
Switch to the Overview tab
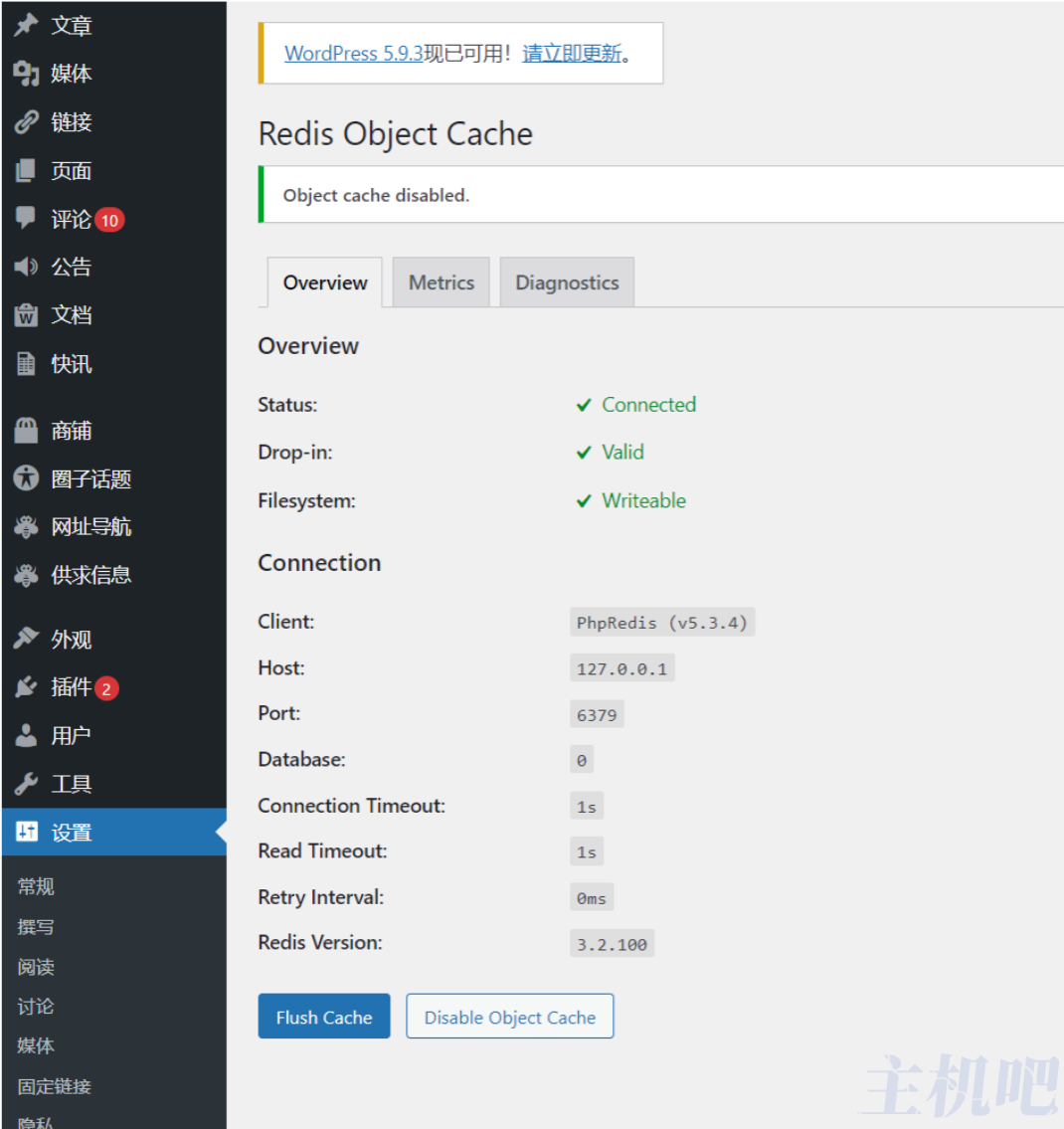tap(325, 282)
